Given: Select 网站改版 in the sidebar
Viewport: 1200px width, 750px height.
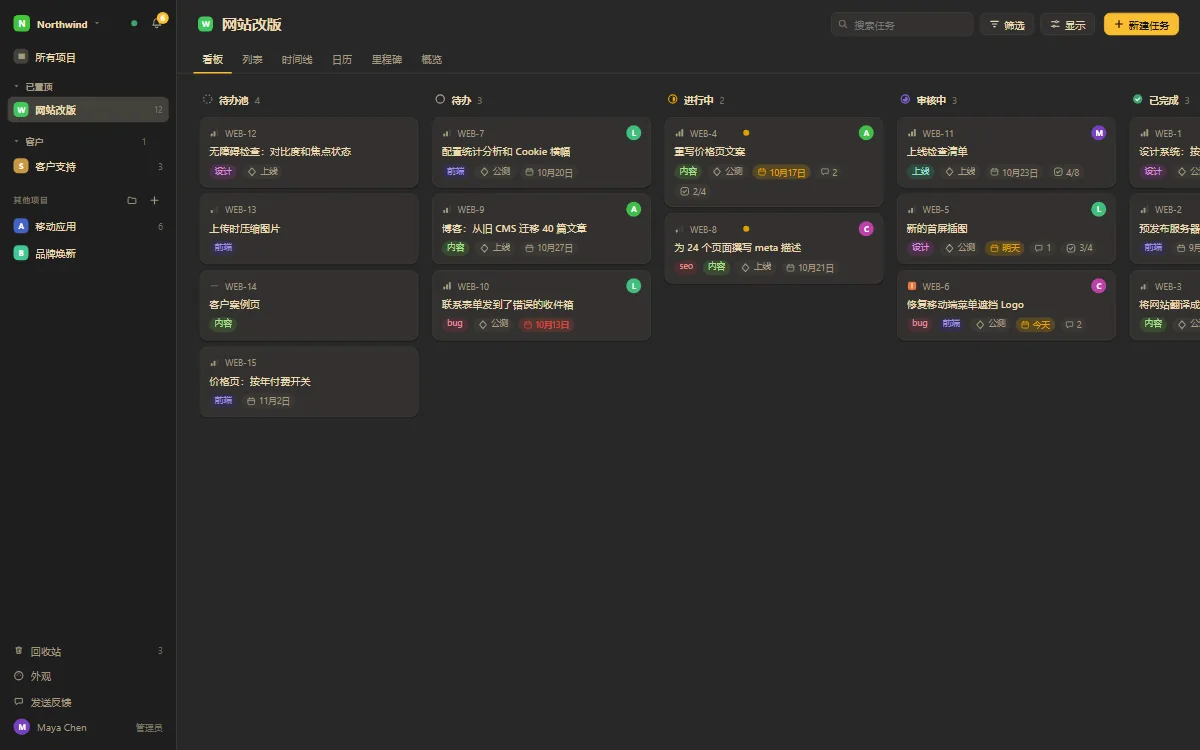Looking at the screenshot, I should pyautogui.click(x=88, y=110).
